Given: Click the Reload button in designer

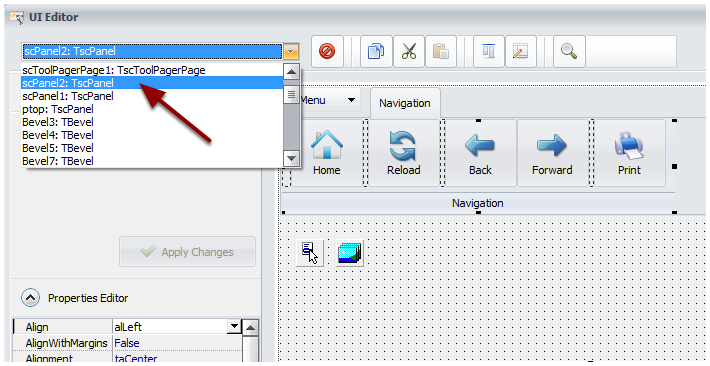Looking at the screenshot, I should [x=403, y=153].
